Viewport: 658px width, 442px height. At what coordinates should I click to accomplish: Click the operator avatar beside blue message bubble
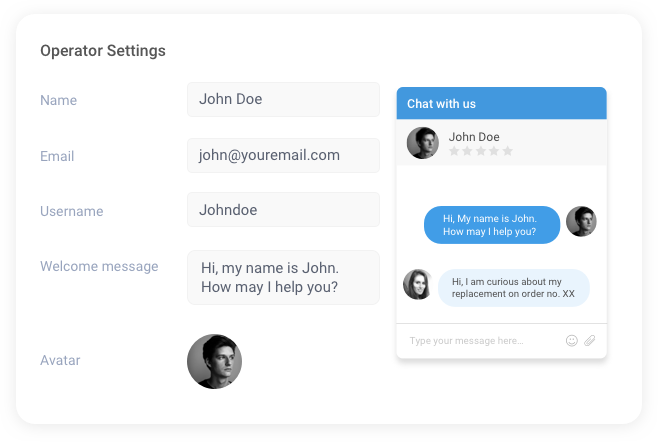coord(581,221)
